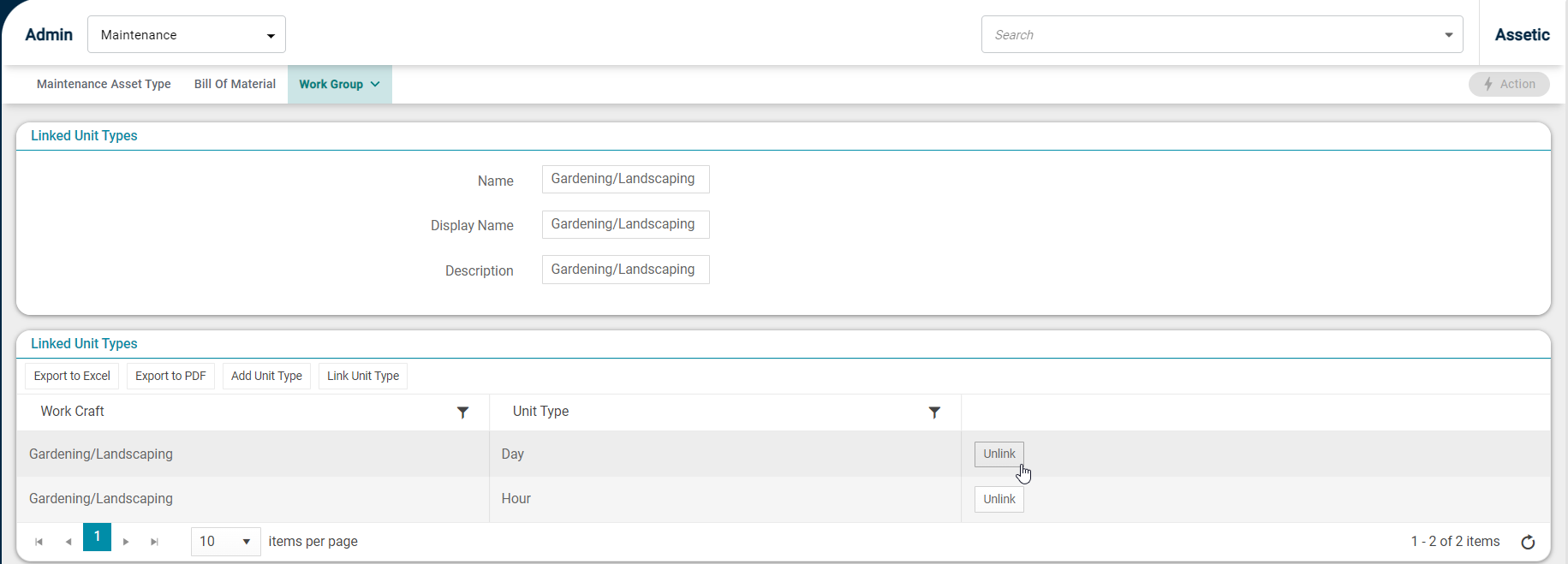Sort by the Unit Type column header
This screenshot has height=564, width=1568.
tap(540, 412)
